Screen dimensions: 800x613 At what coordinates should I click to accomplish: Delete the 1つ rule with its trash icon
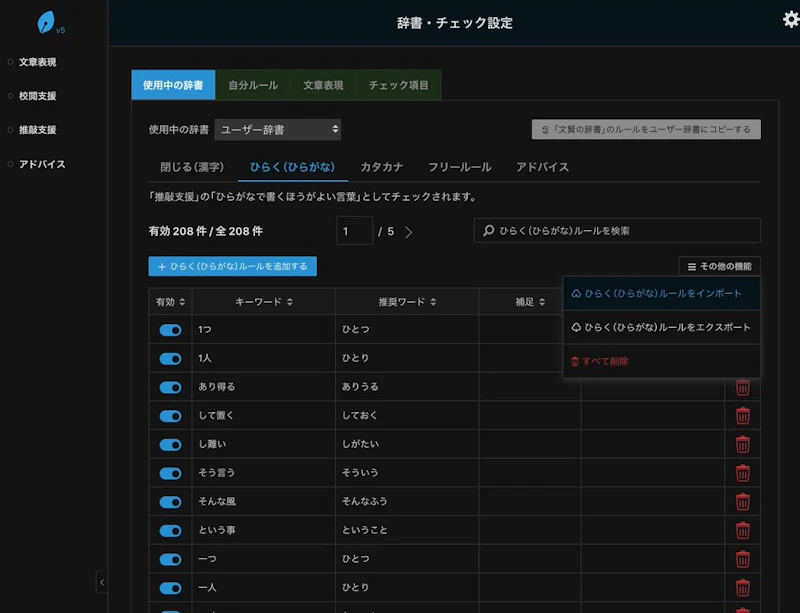742,329
